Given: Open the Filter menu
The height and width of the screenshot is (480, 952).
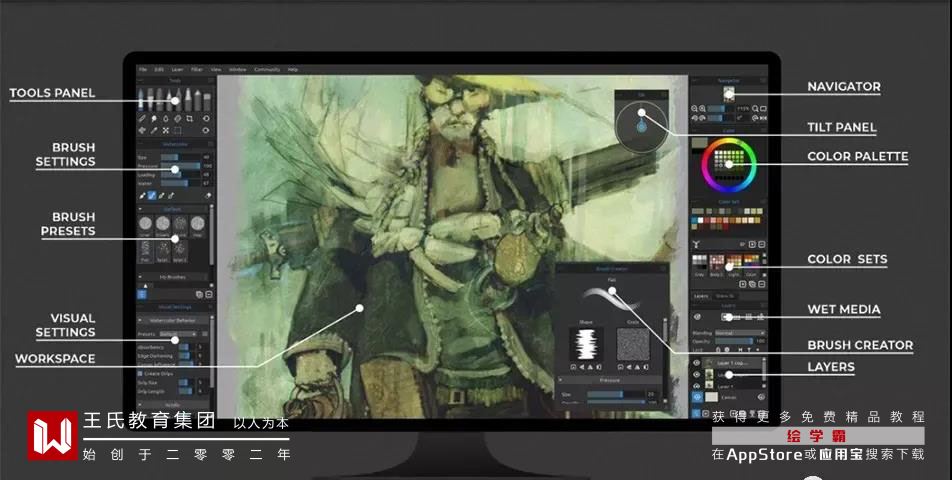Looking at the screenshot, I should click(197, 70).
